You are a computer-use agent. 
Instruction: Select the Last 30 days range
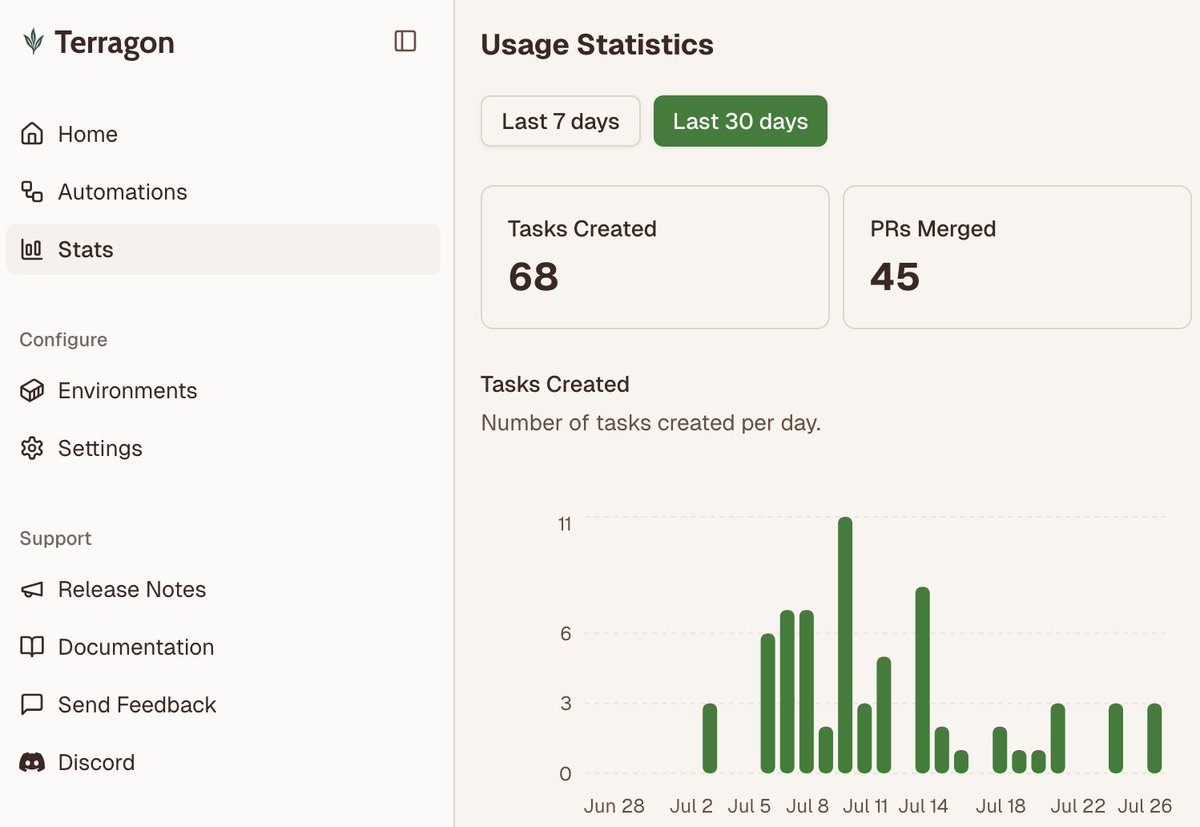click(x=740, y=121)
